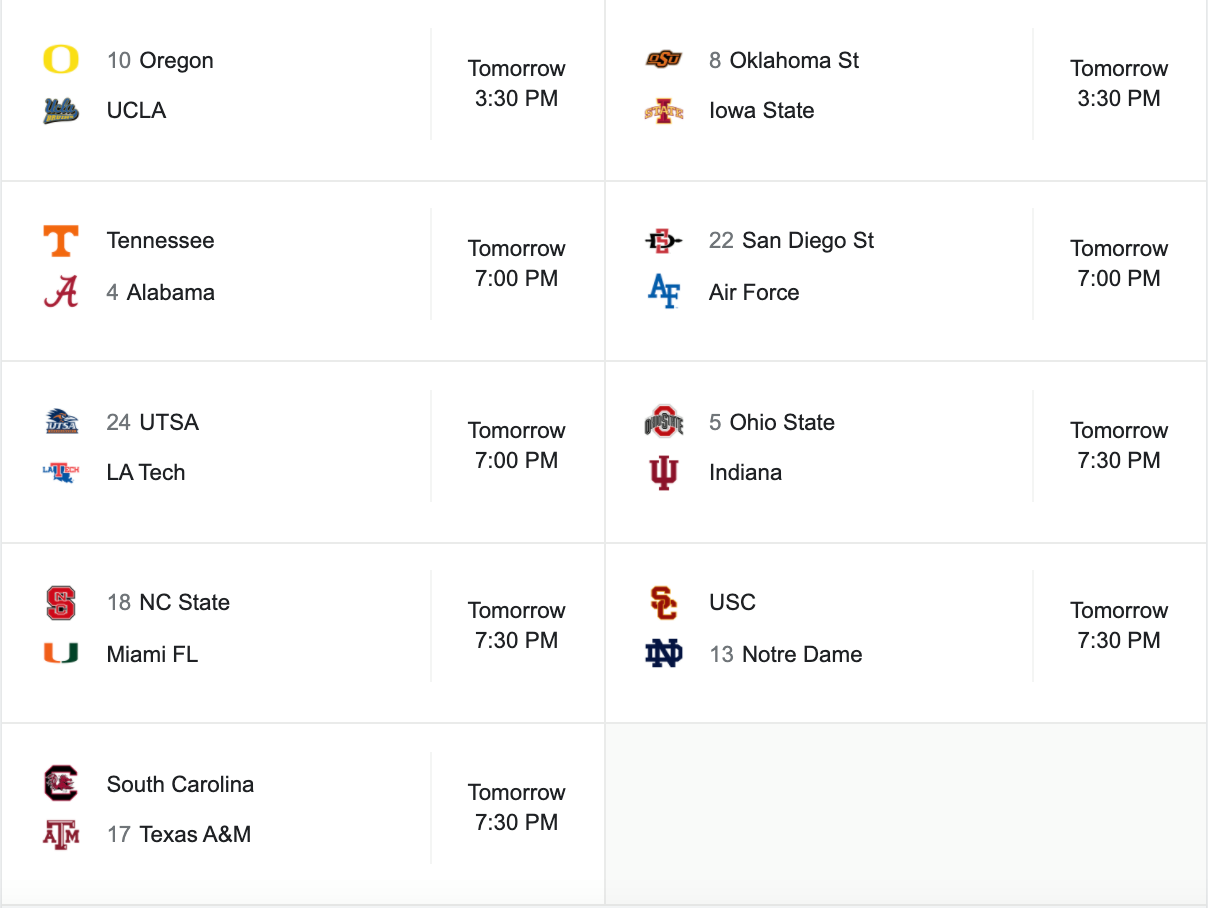
Task: Click the Tennessee orange T logo
Action: [61, 241]
